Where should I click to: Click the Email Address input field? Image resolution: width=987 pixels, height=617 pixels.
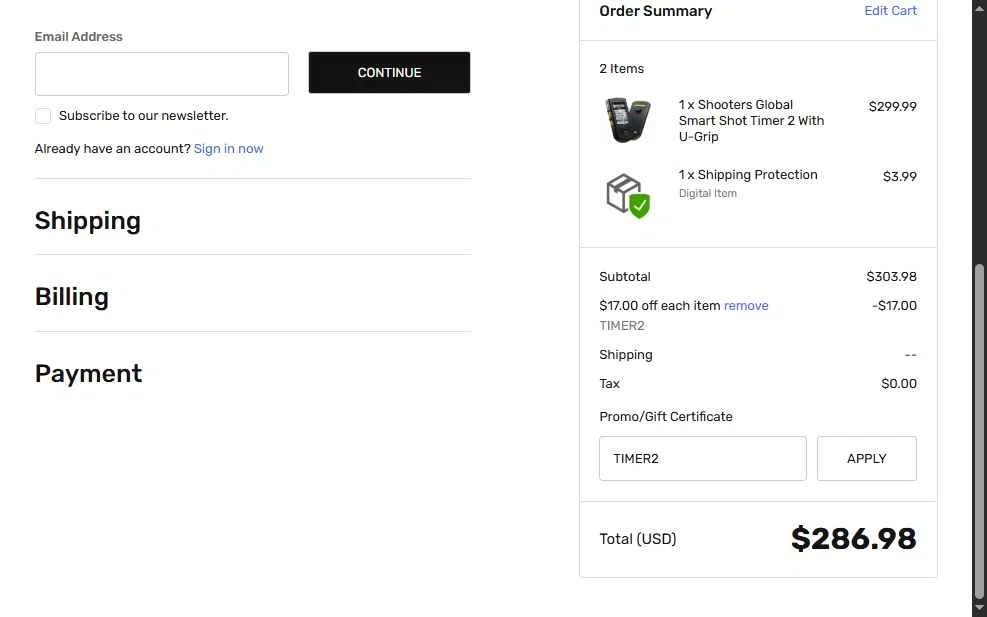tap(162, 74)
